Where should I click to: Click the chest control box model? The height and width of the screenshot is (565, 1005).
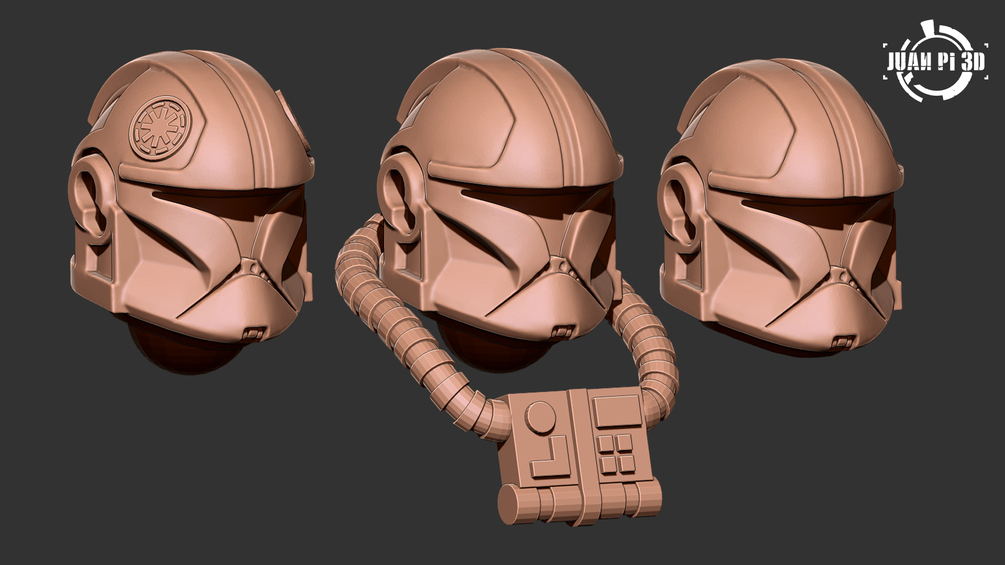pyautogui.click(x=579, y=455)
